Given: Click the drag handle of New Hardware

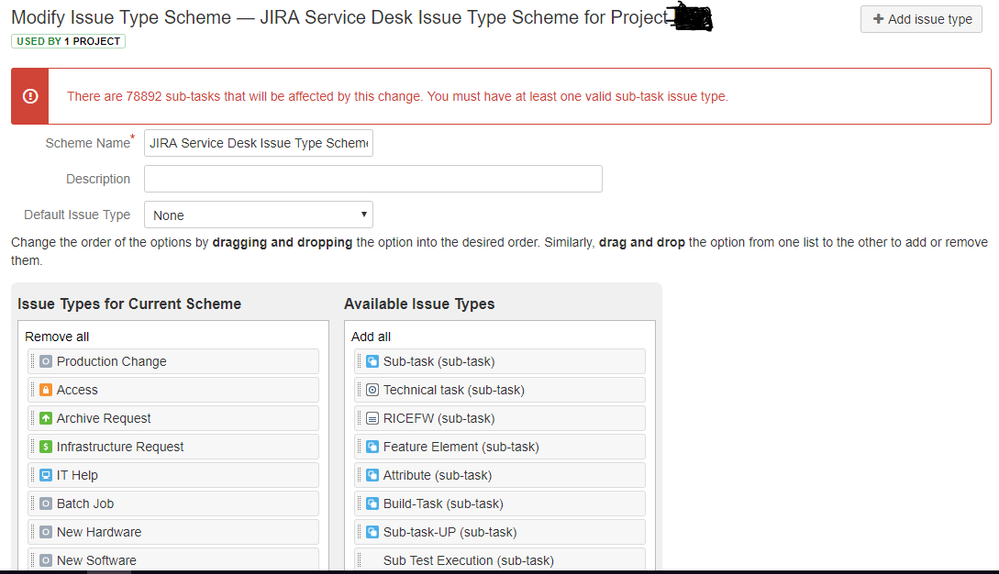Looking at the screenshot, I should tap(32, 532).
